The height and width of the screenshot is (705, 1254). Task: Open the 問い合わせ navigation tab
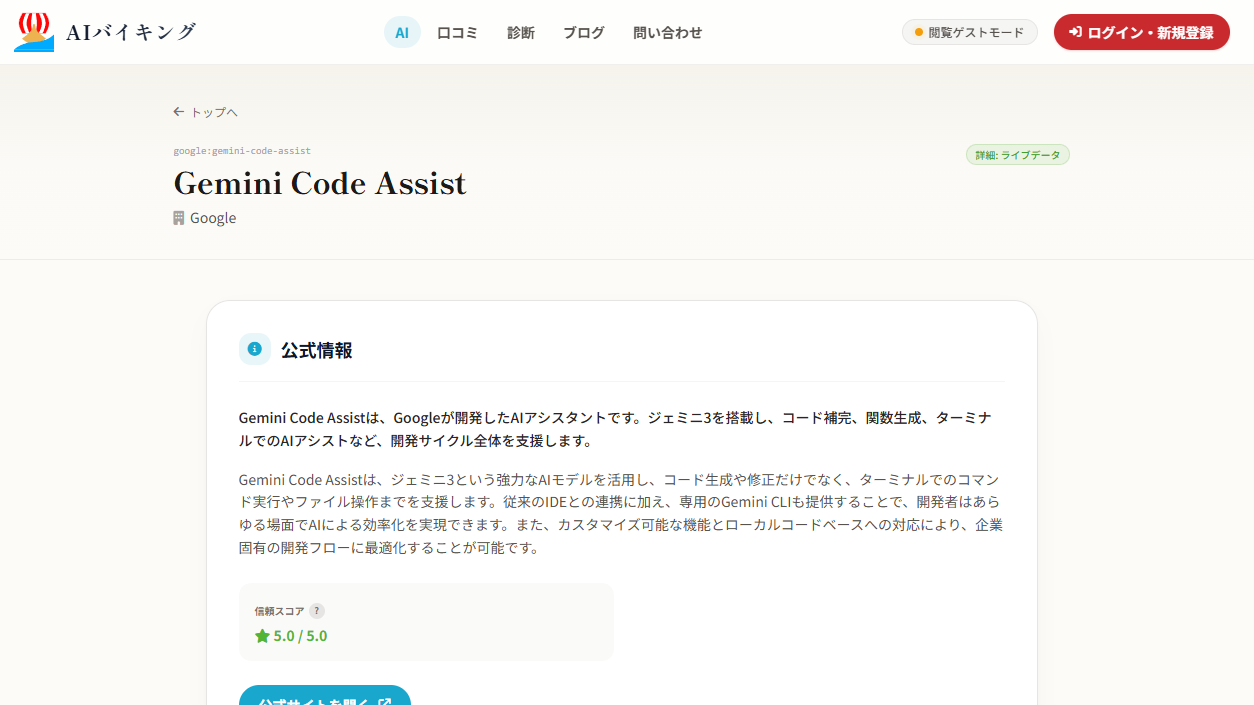668,32
